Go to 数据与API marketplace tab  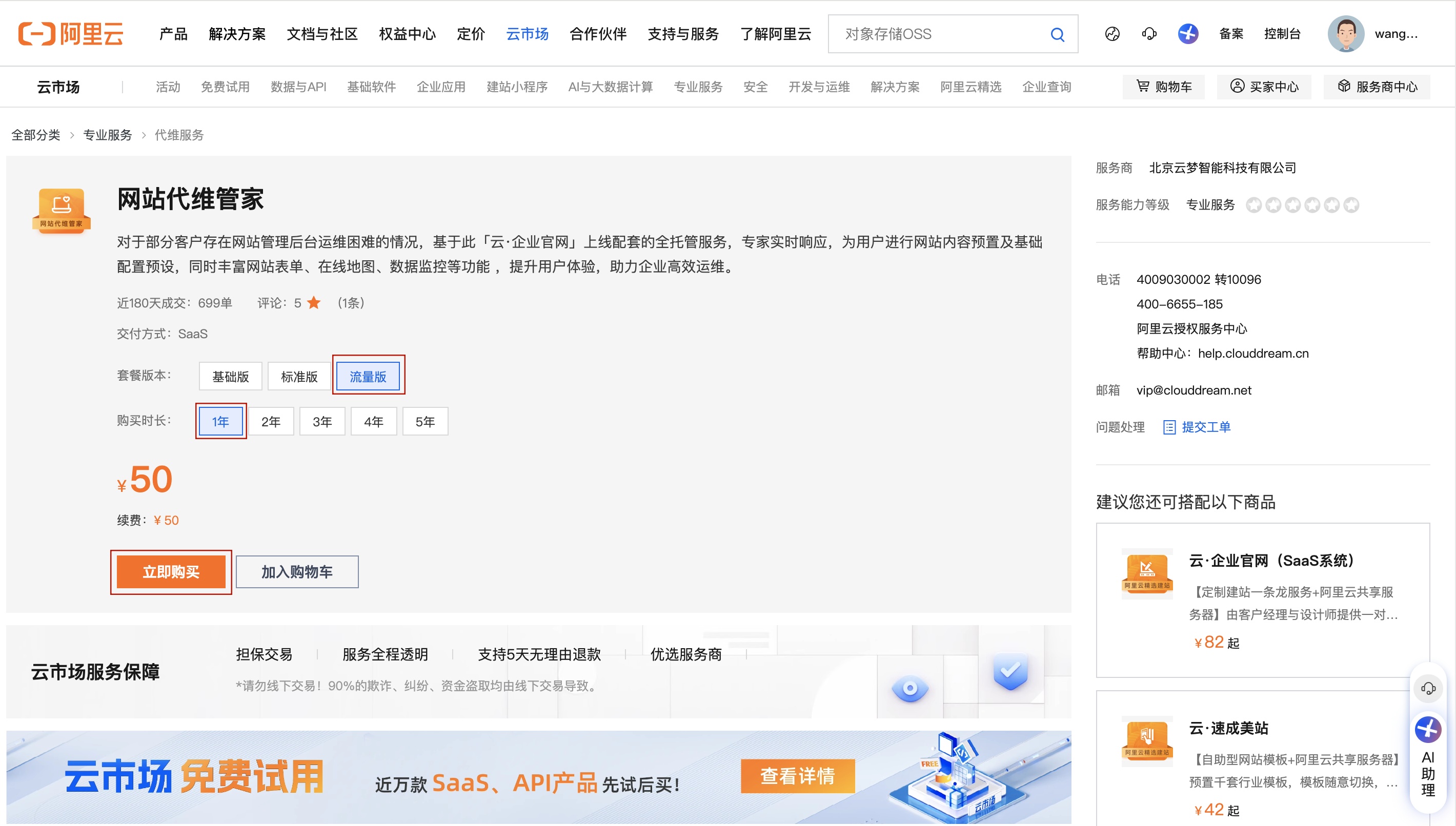pos(298,87)
